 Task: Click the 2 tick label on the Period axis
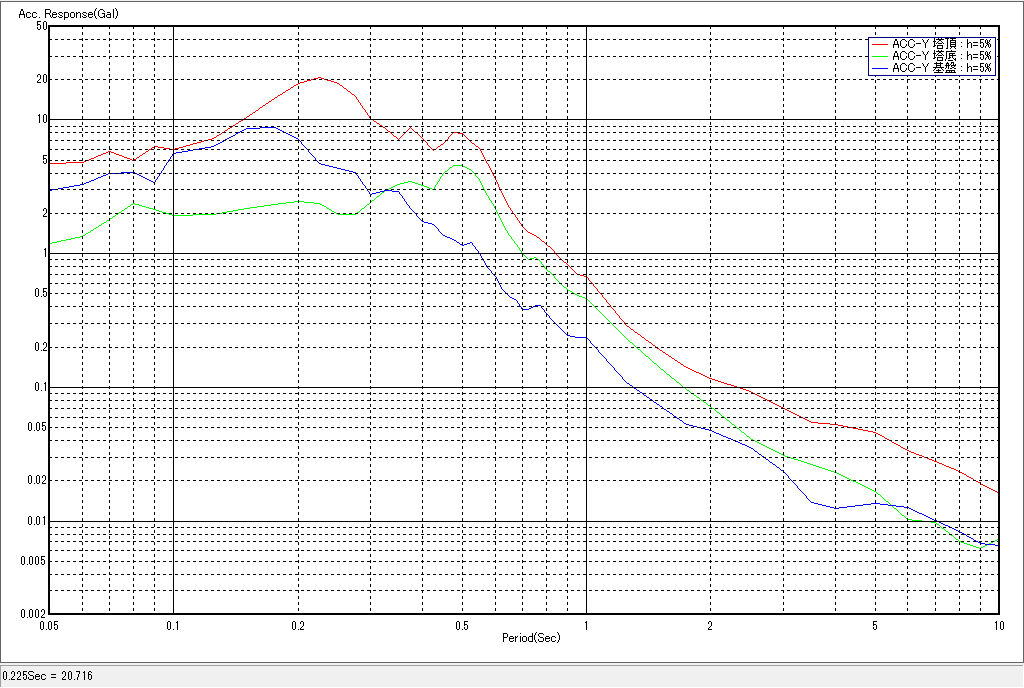(709, 625)
